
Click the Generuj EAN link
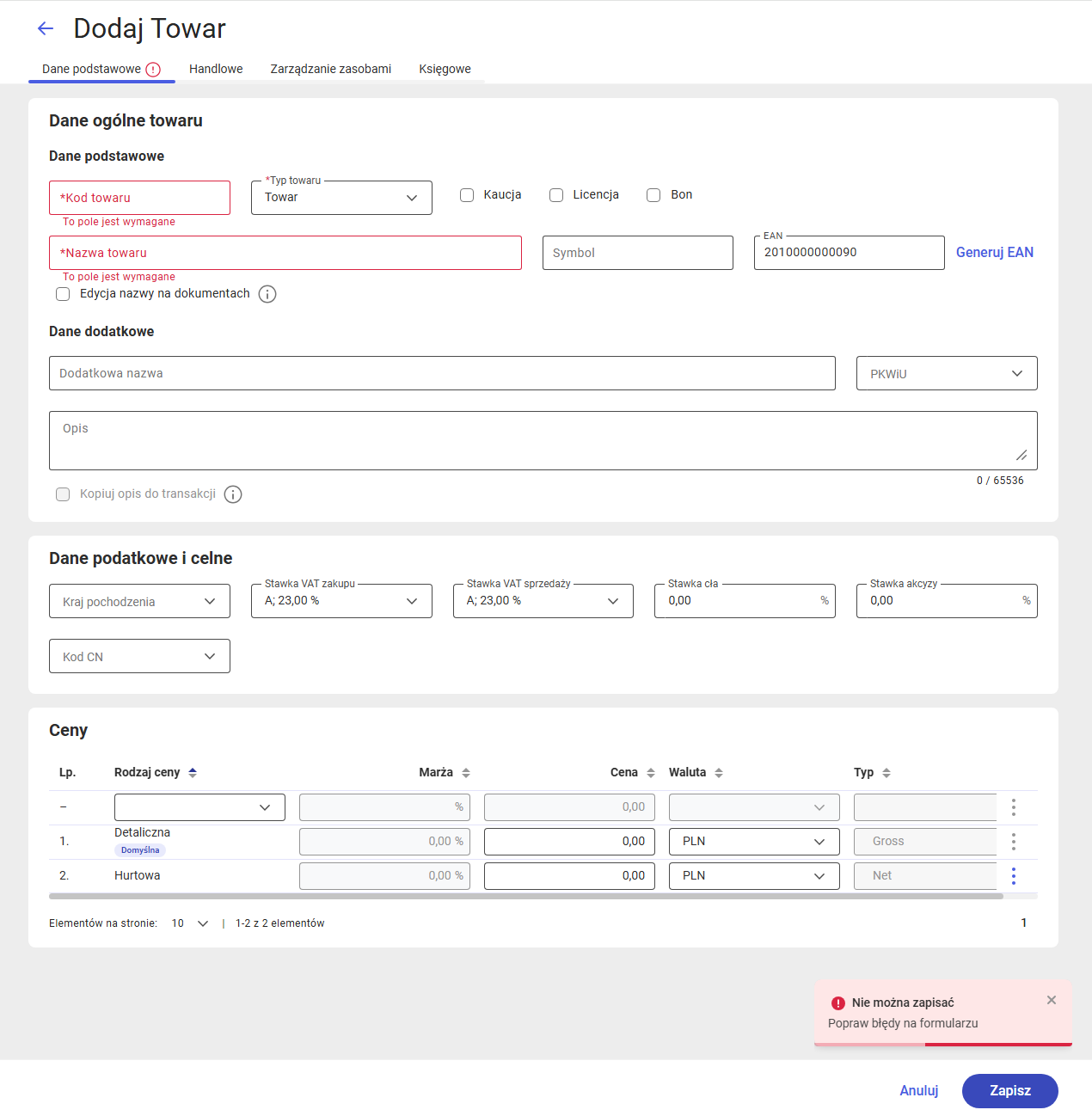(x=995, y=252)
